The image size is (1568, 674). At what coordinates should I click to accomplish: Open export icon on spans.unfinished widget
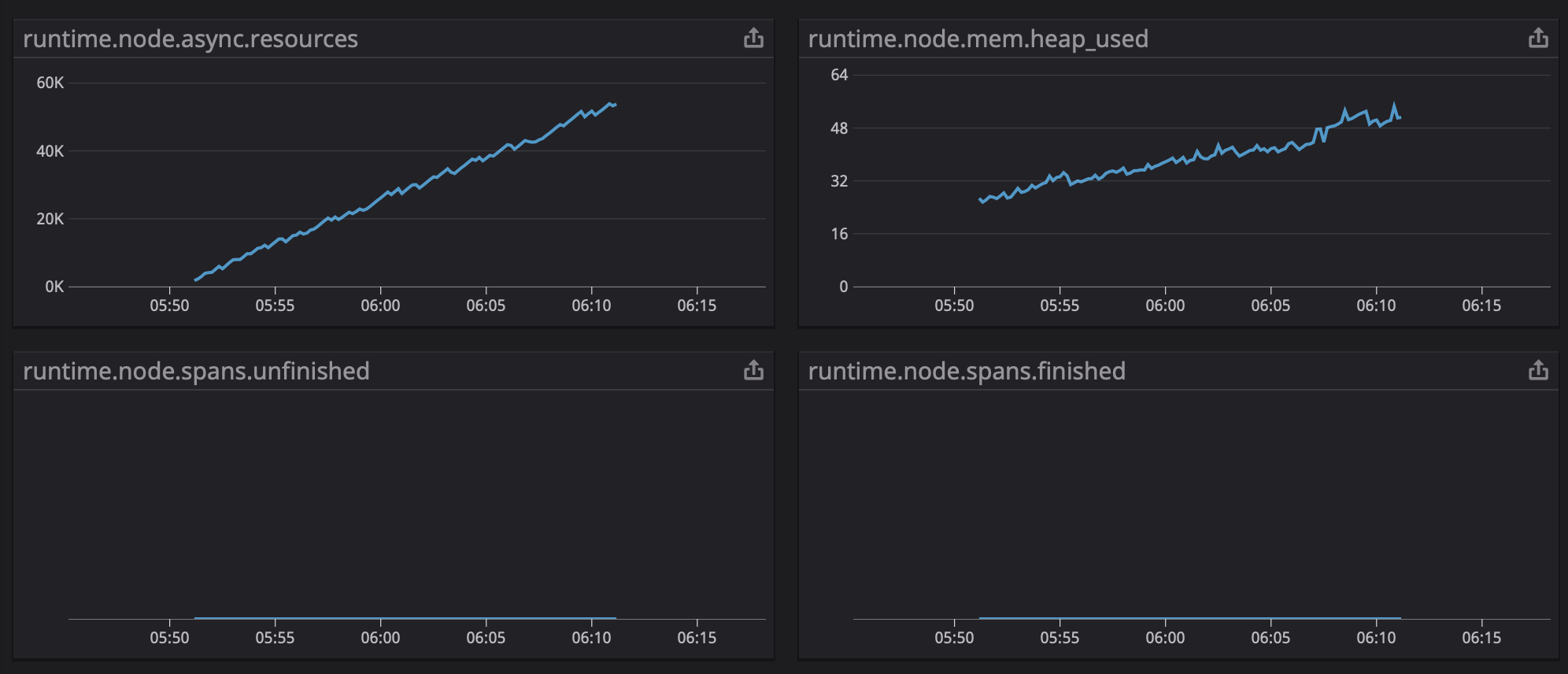pos(753,370)
